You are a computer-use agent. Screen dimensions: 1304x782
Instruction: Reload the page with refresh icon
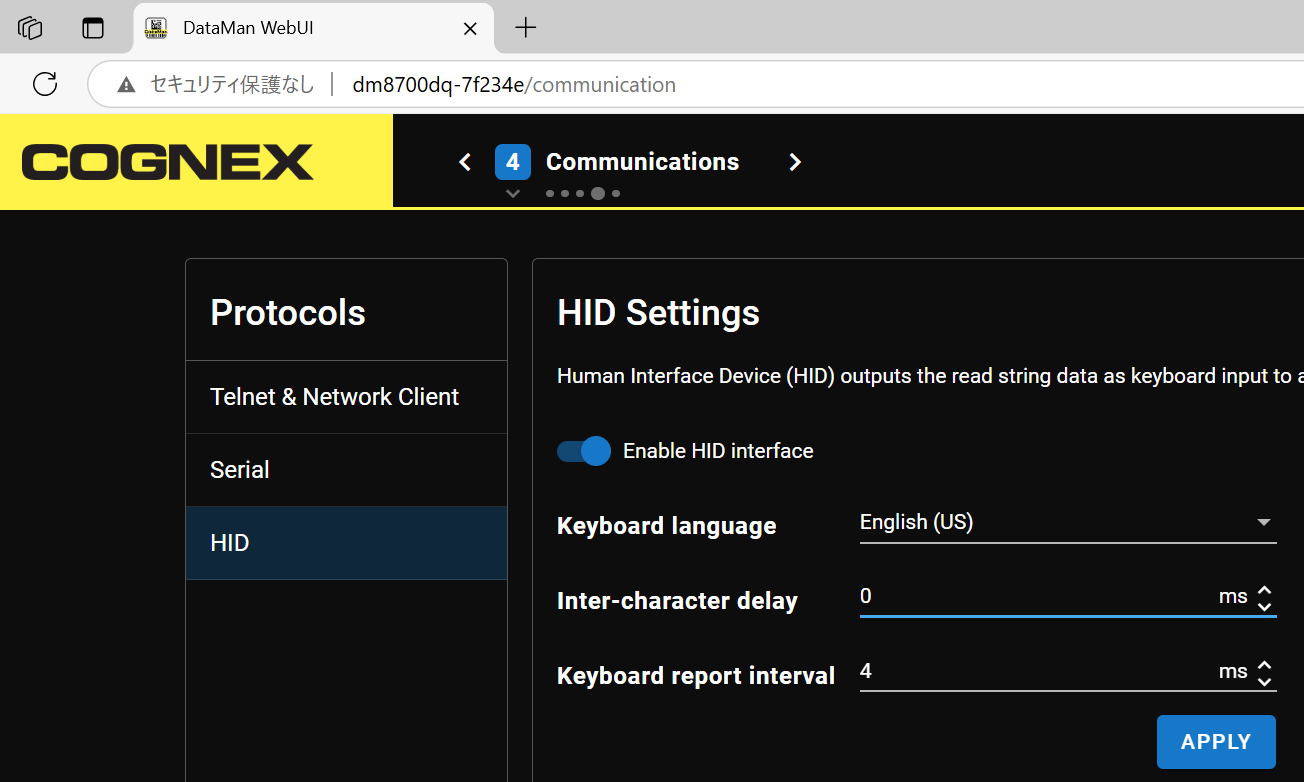[x=45, y=84]
